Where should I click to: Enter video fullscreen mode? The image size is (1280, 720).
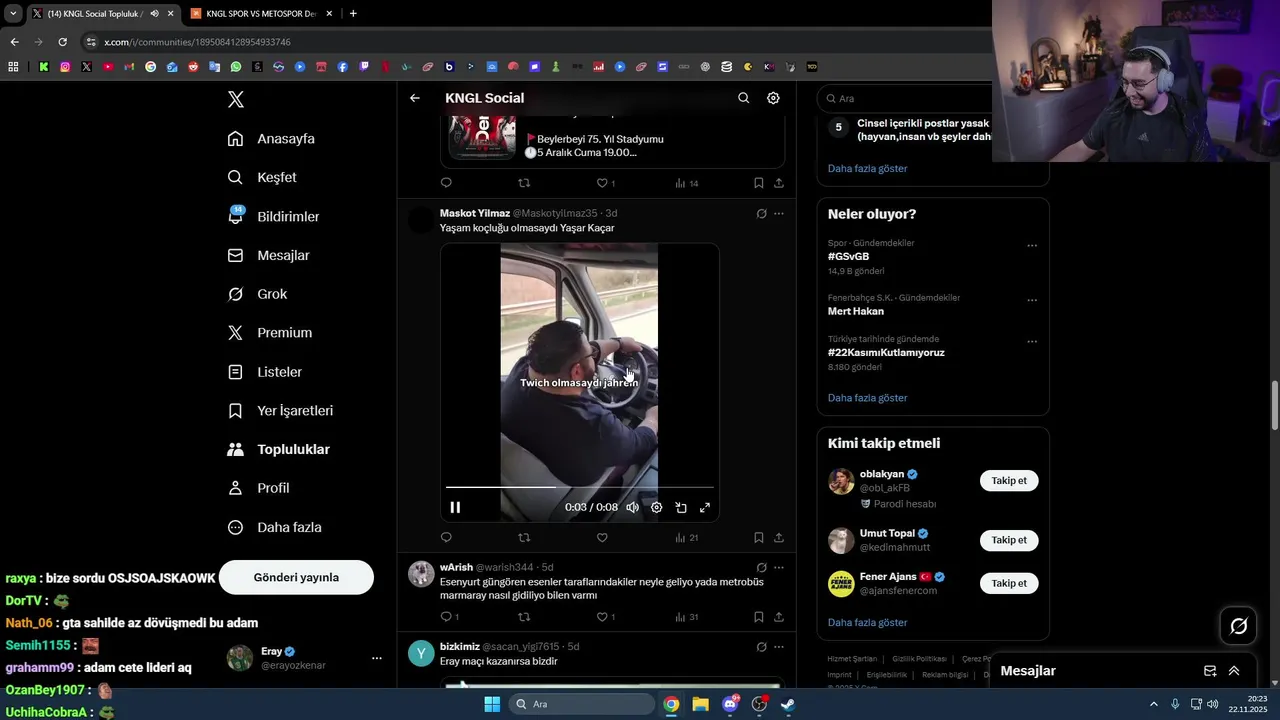point(705,507)
